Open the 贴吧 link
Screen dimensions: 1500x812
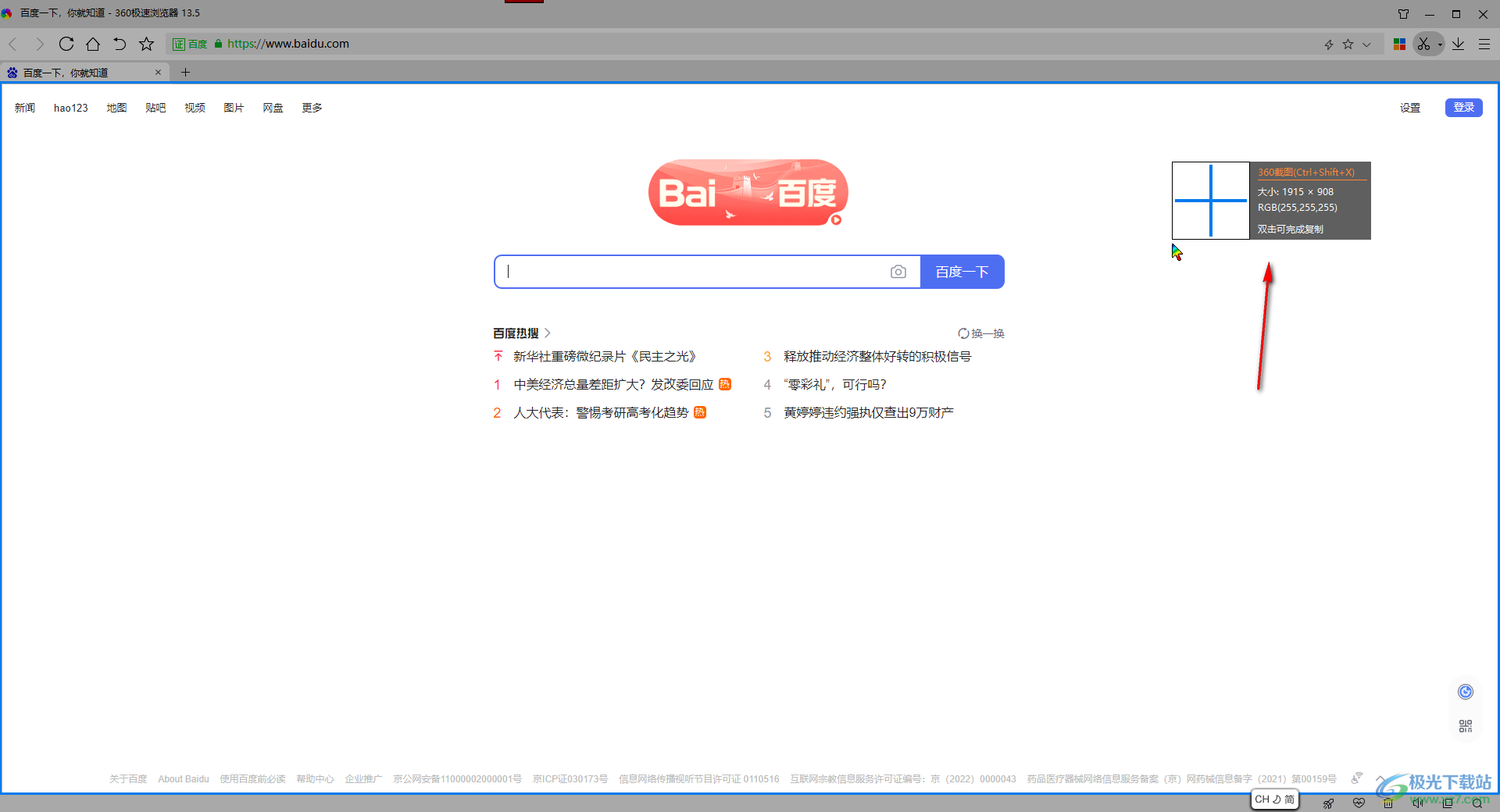[x=155, y=108]
